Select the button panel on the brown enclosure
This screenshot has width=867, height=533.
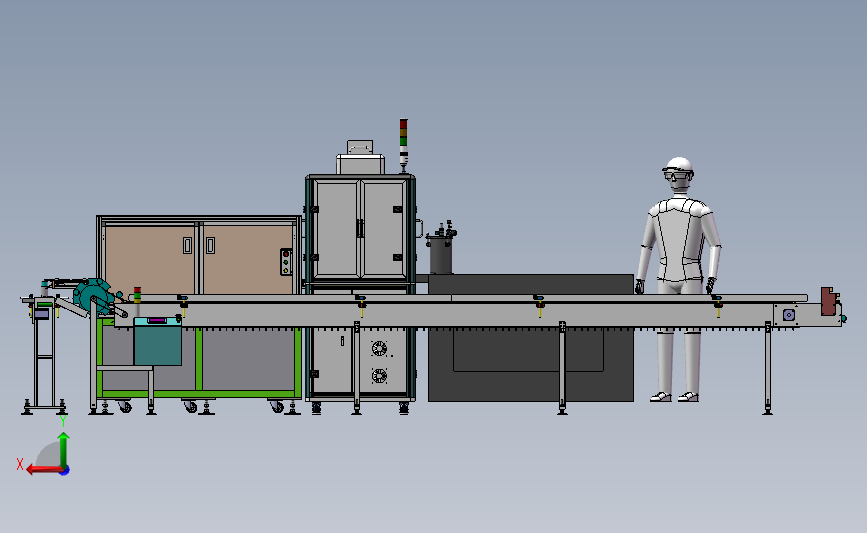point(286,262)
